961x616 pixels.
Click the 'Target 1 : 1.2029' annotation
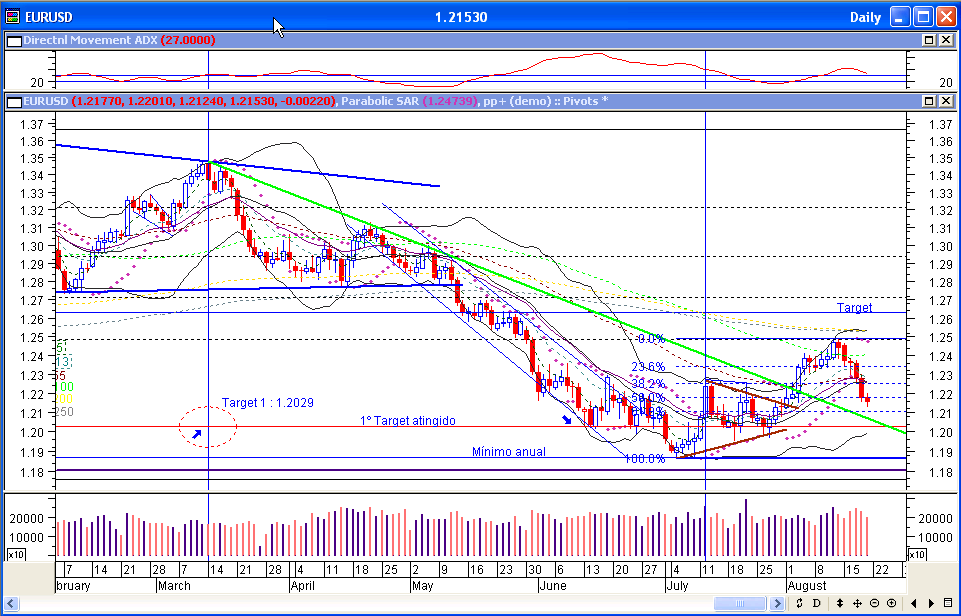[x=267, y=402]
